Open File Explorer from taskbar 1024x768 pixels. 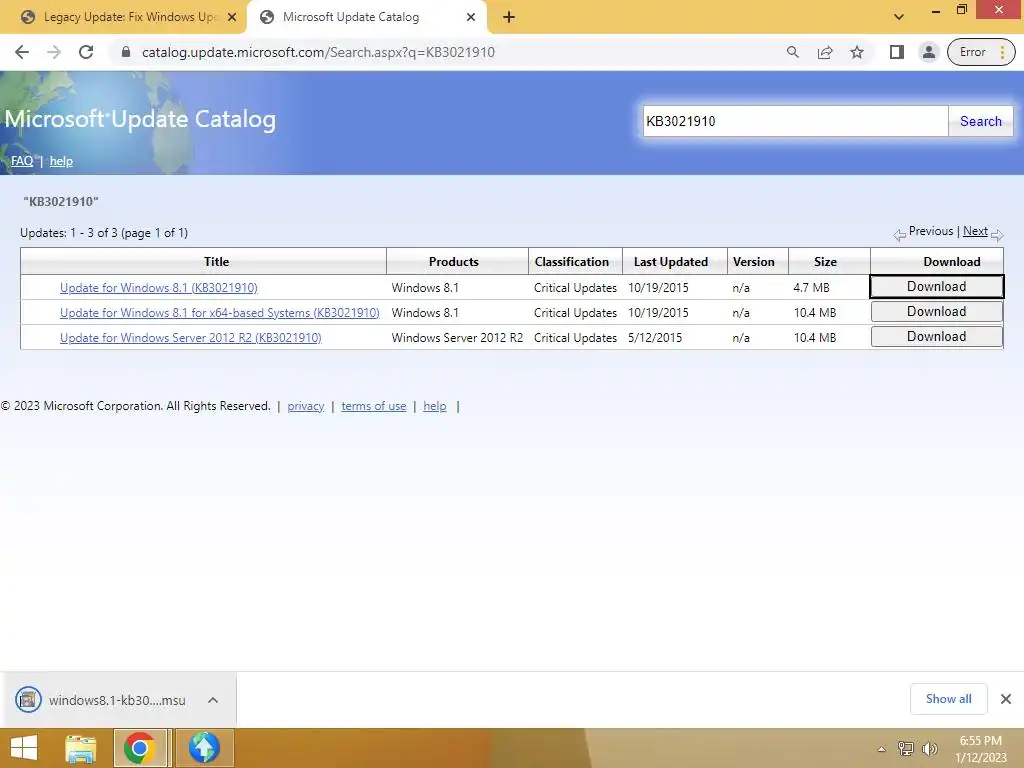[80, 748]
